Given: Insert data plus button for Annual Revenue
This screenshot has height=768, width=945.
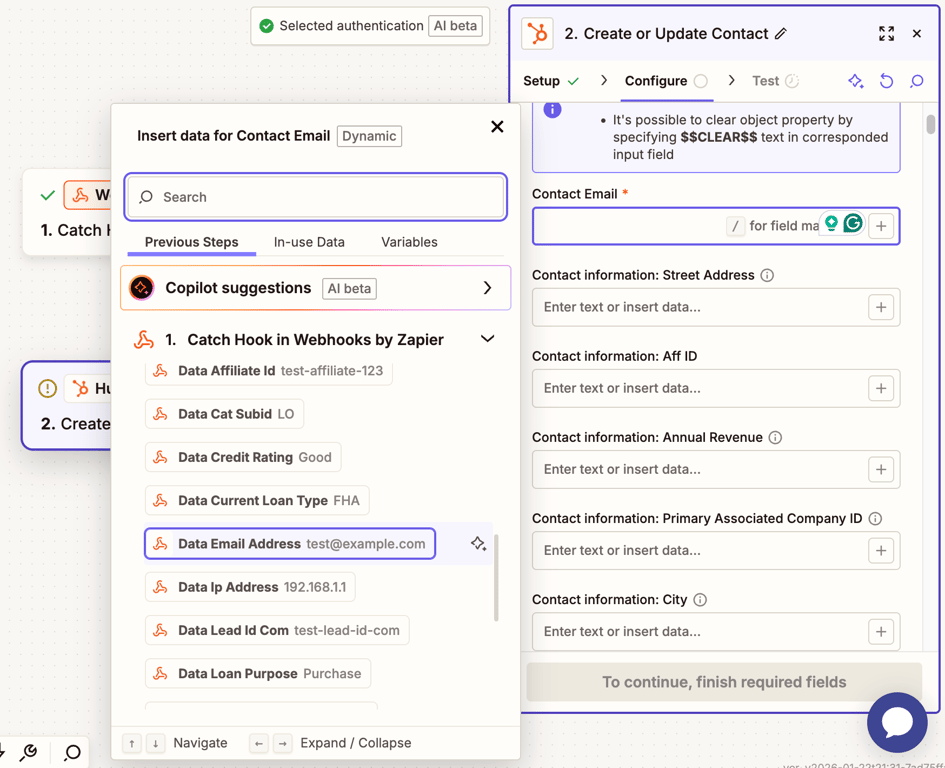Looking at the screenshot, I should tap(881, 470).
